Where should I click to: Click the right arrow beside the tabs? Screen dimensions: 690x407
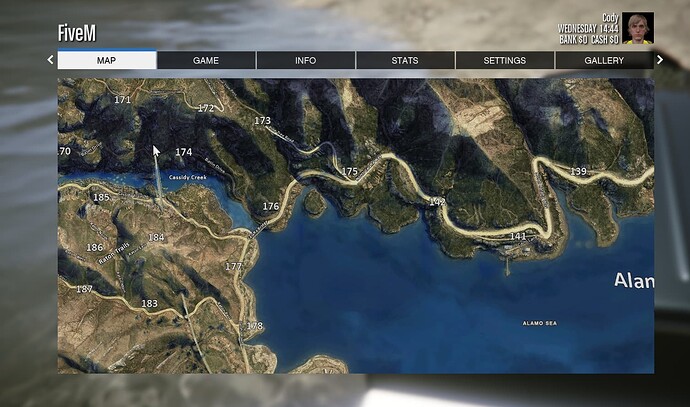tap(660, 59)
